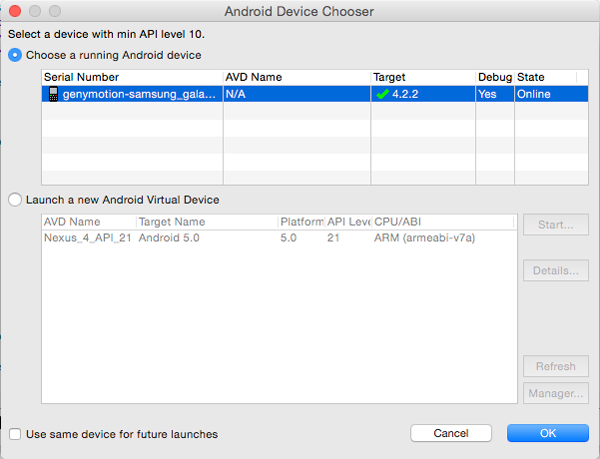
Task: Click the Refresh button
Action: 555,367
